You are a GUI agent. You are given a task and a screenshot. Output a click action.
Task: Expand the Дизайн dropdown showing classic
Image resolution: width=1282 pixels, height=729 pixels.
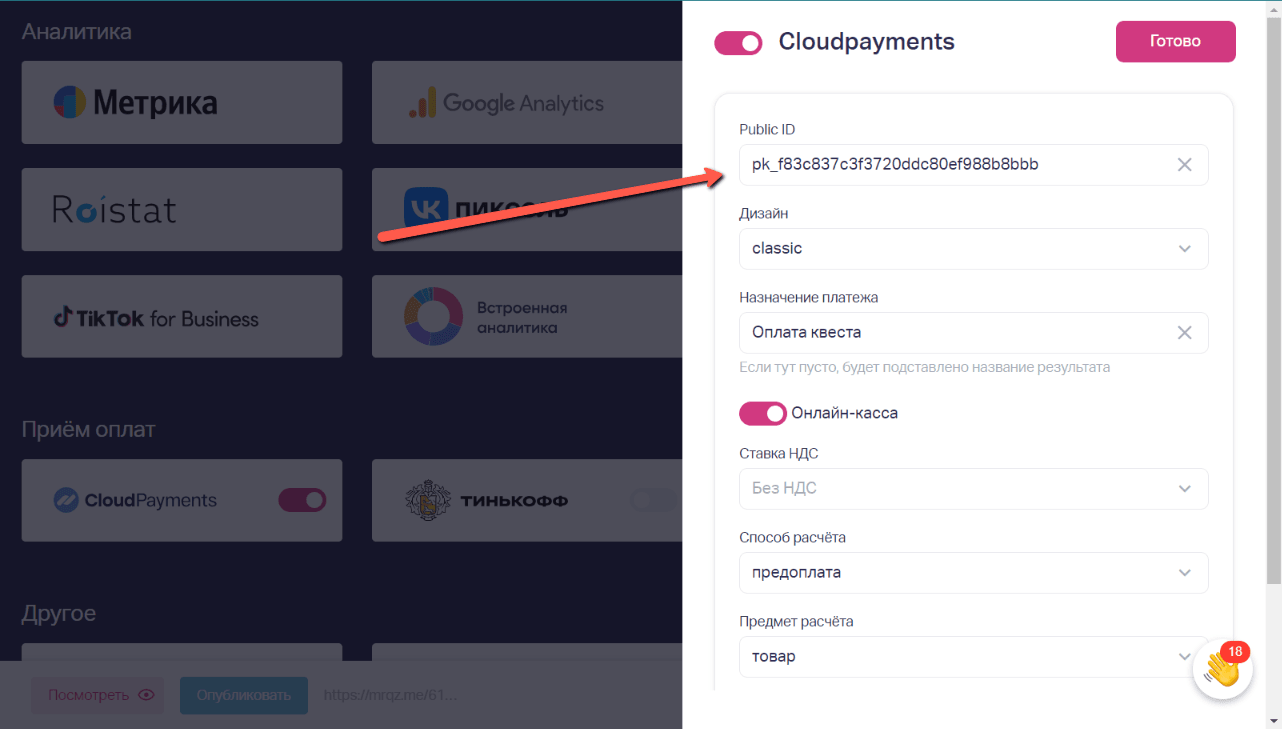tap(973, 249)
